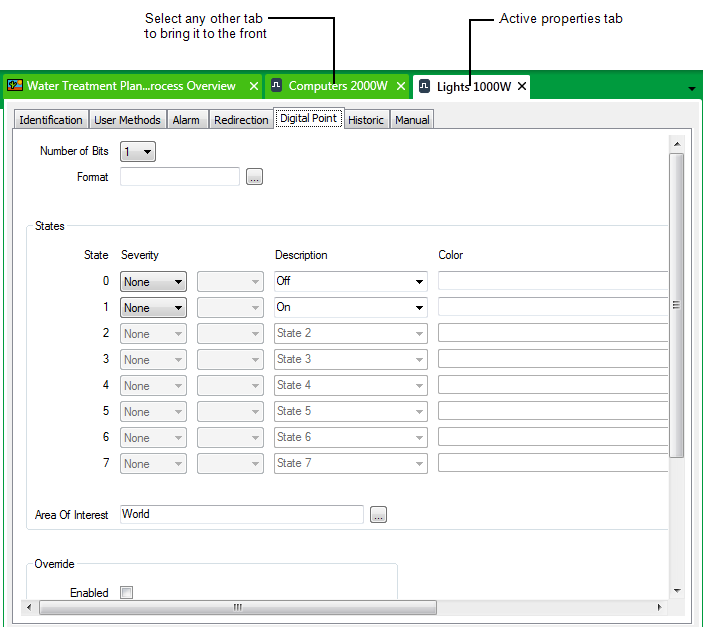Viewport: 703px width, 627px height.
Task: Click the horizontal scrollbar right arrow
Action: [x=659, y=607]
